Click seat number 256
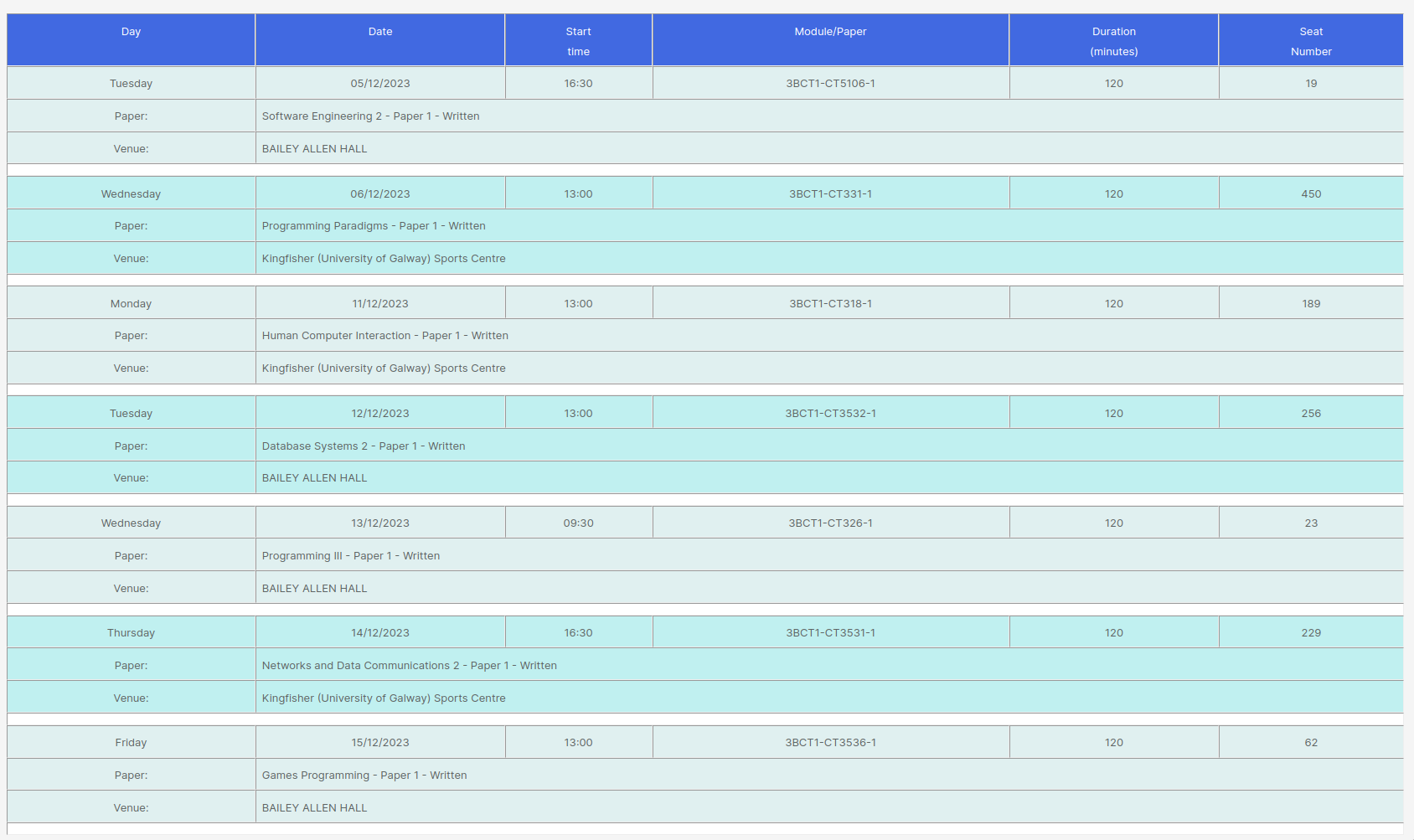1414x840 pixels. coord(1311,414)
